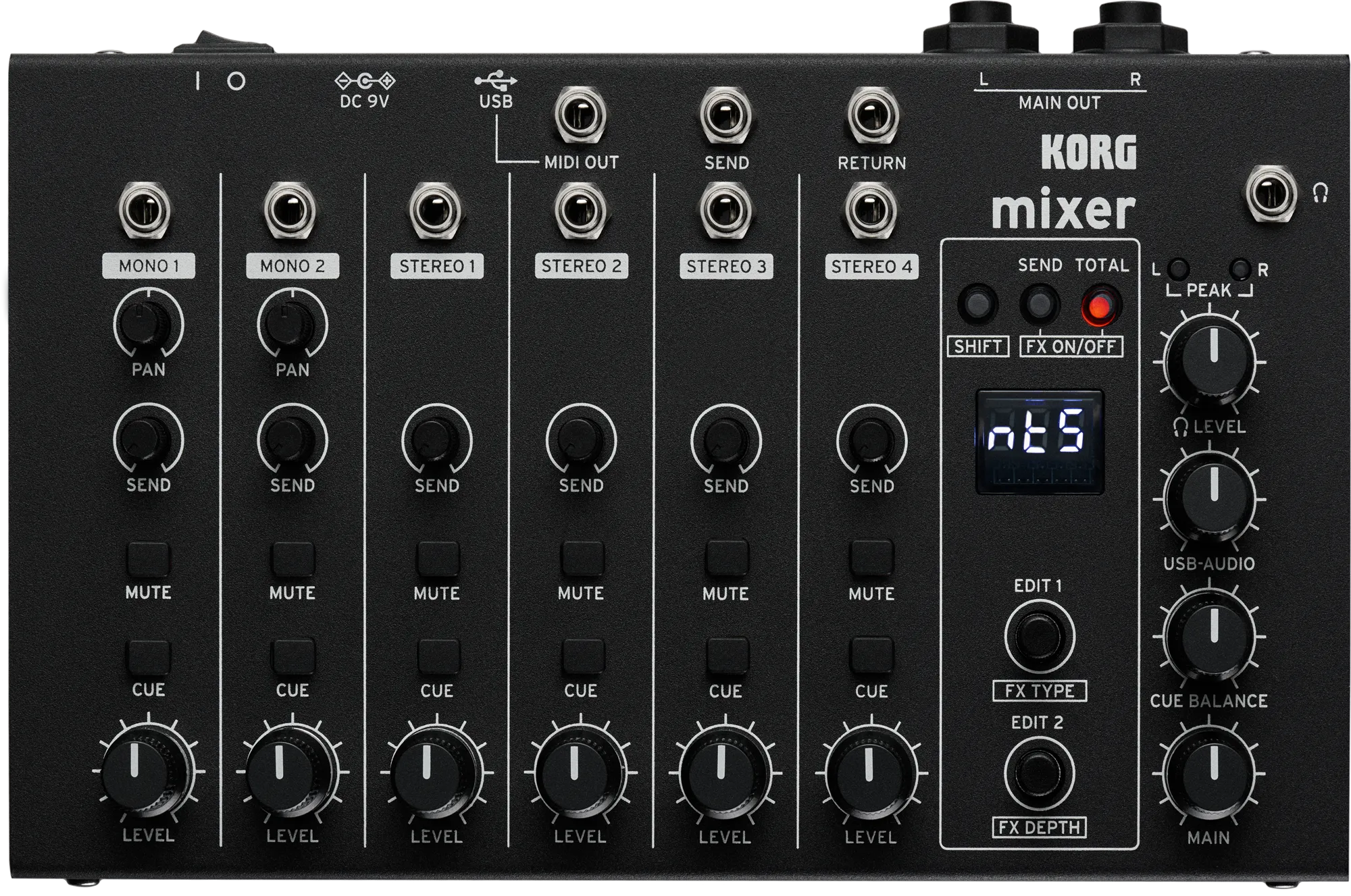Click the FX DEPTH label

click(1040, 827)
